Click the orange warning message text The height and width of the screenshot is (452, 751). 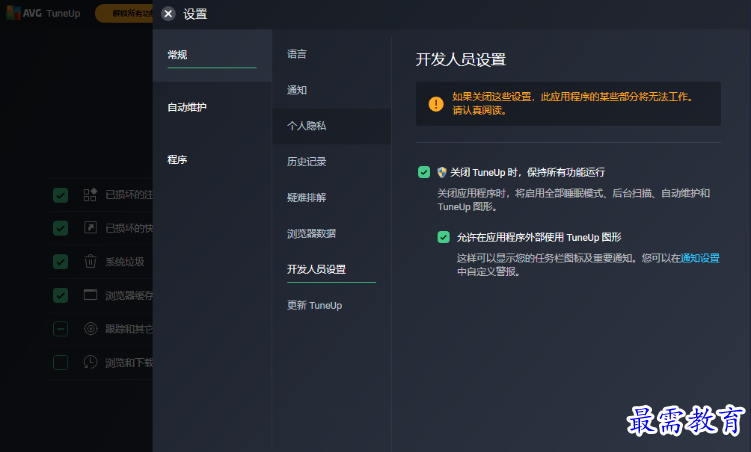572,103
